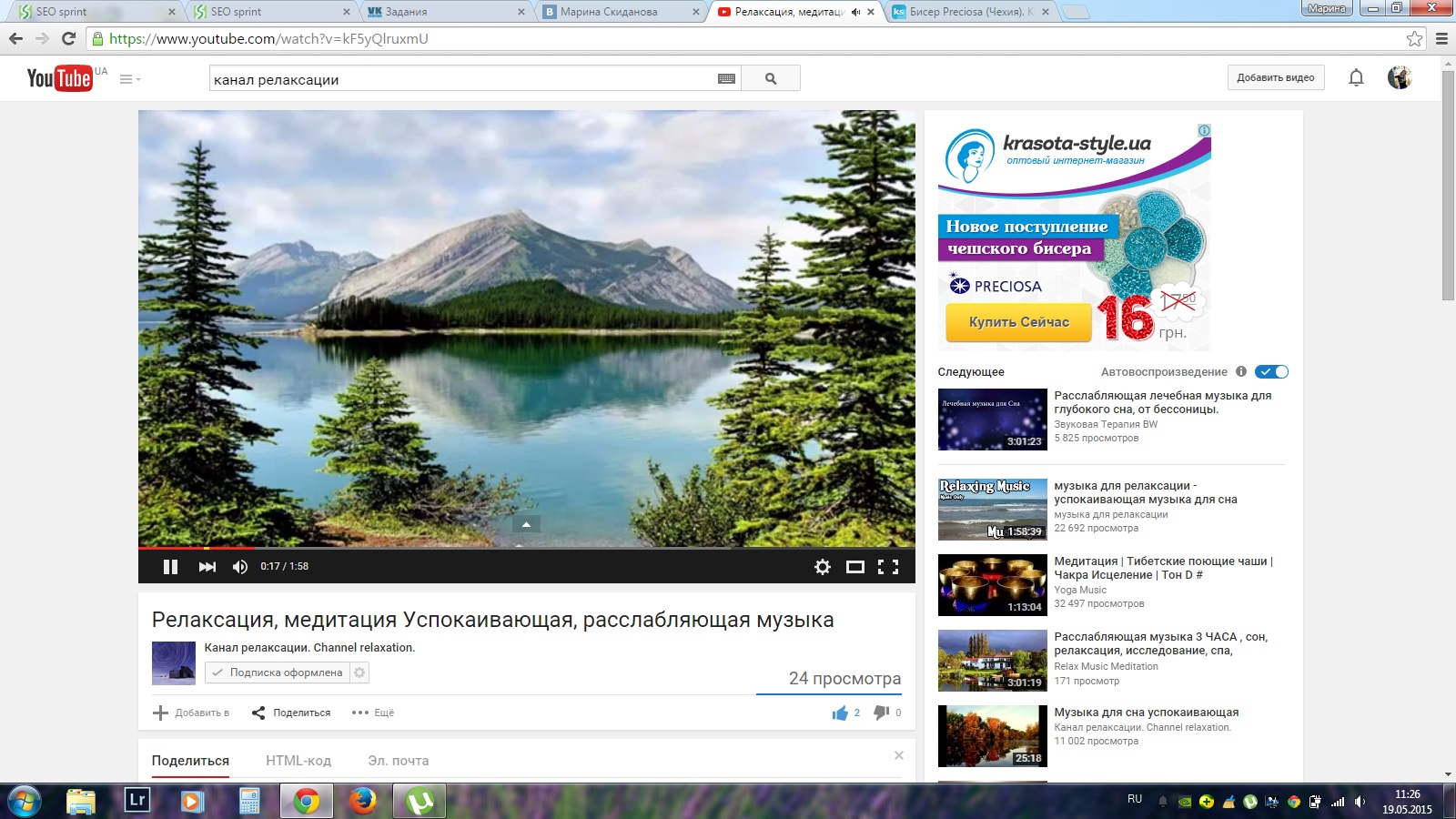Click Добавить в playlist button
Screen dimensions: 1456x819
[x=191, y=713]
